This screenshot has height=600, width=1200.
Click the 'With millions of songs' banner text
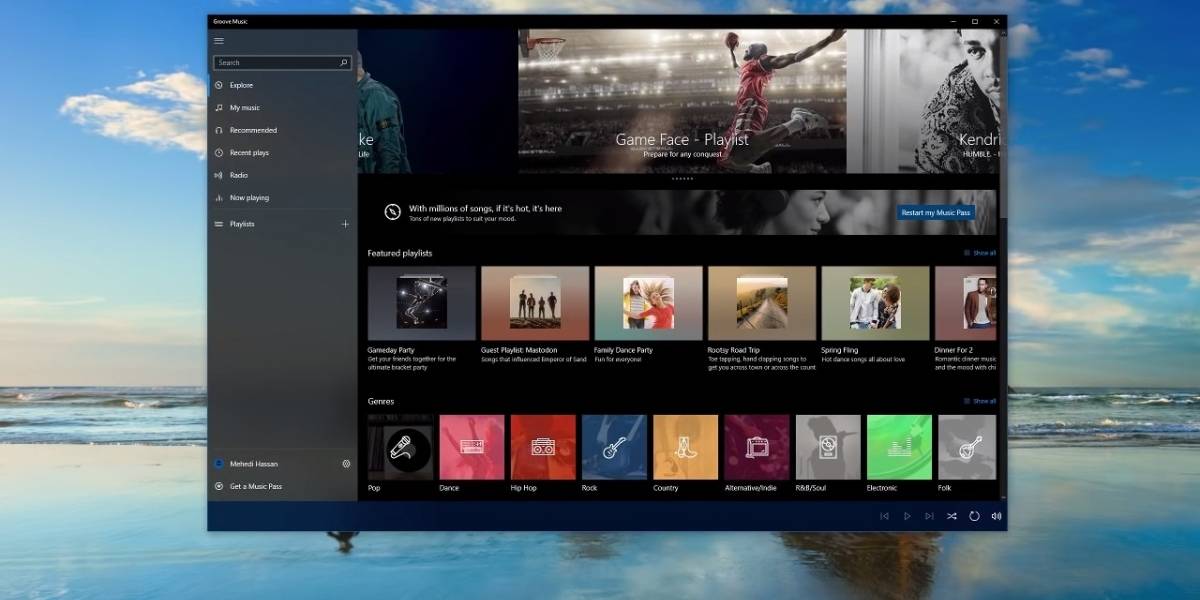[x=485, y=208]
